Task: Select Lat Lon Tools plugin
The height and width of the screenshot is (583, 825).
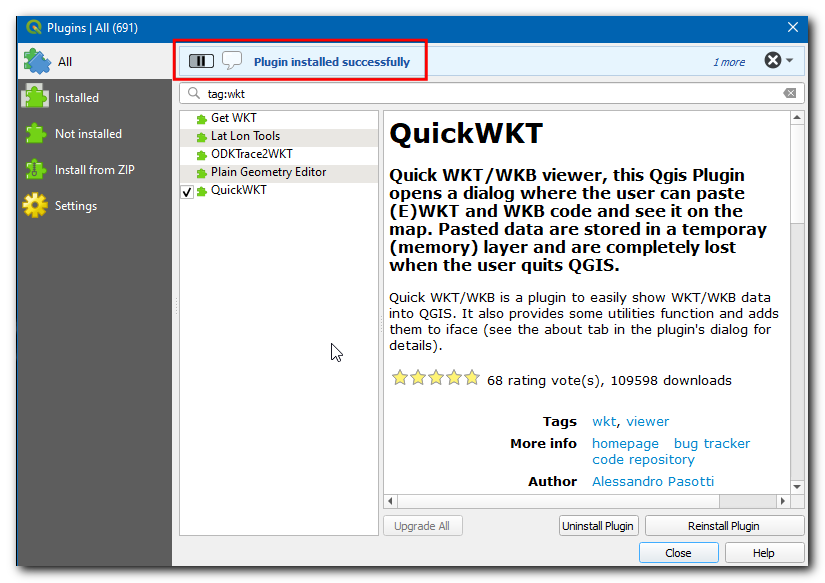Action: (x=245, y=136)
